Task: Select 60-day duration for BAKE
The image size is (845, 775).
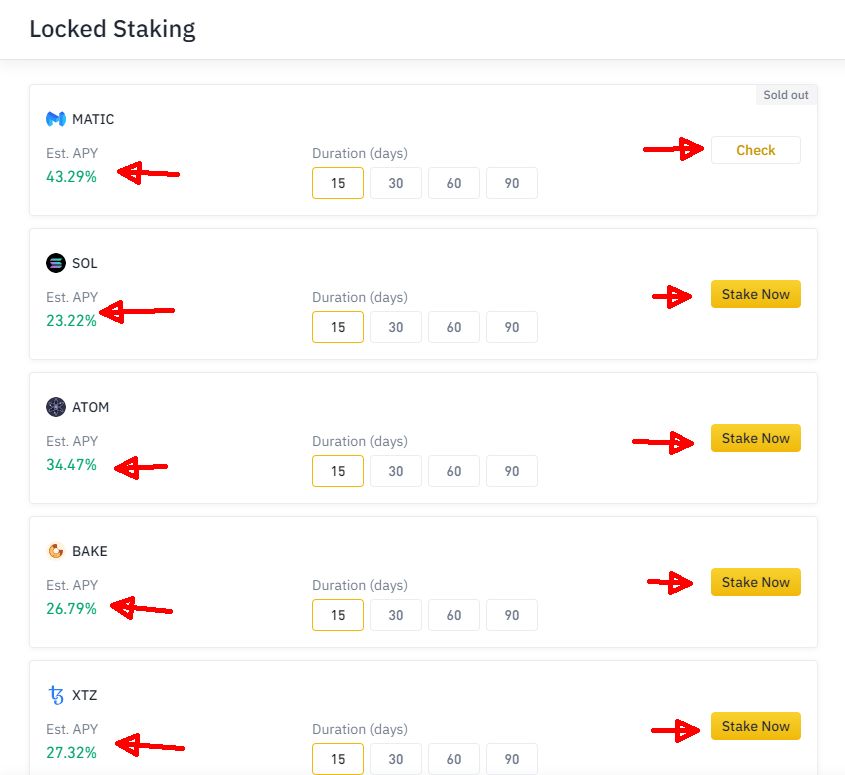Action: (454, 615)
